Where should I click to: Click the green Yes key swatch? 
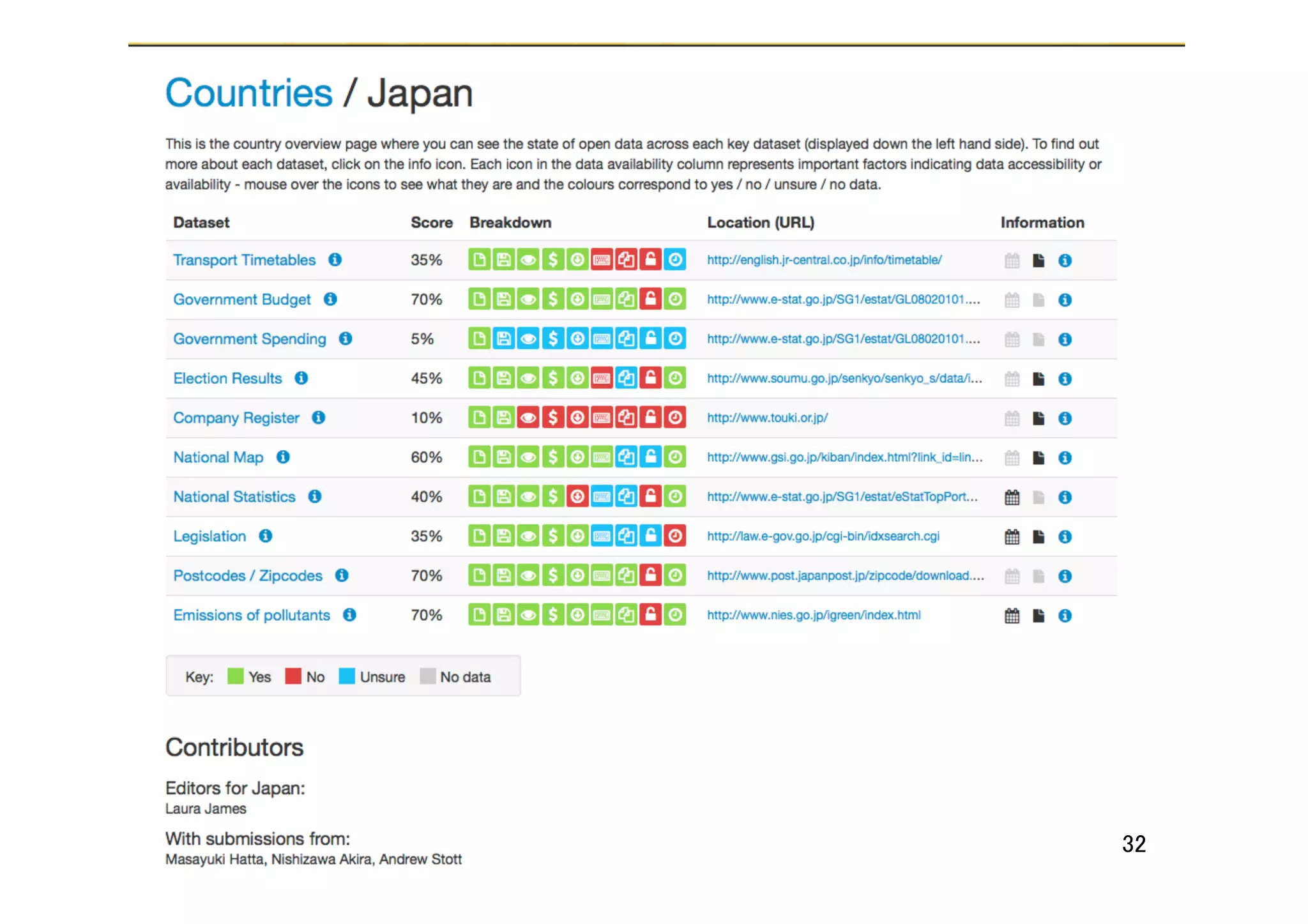pos(235,676)
